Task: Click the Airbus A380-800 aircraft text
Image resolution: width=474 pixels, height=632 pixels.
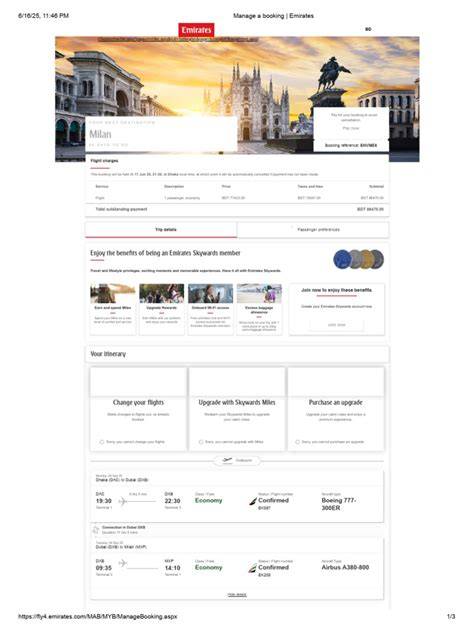Action: click(345, 567)
